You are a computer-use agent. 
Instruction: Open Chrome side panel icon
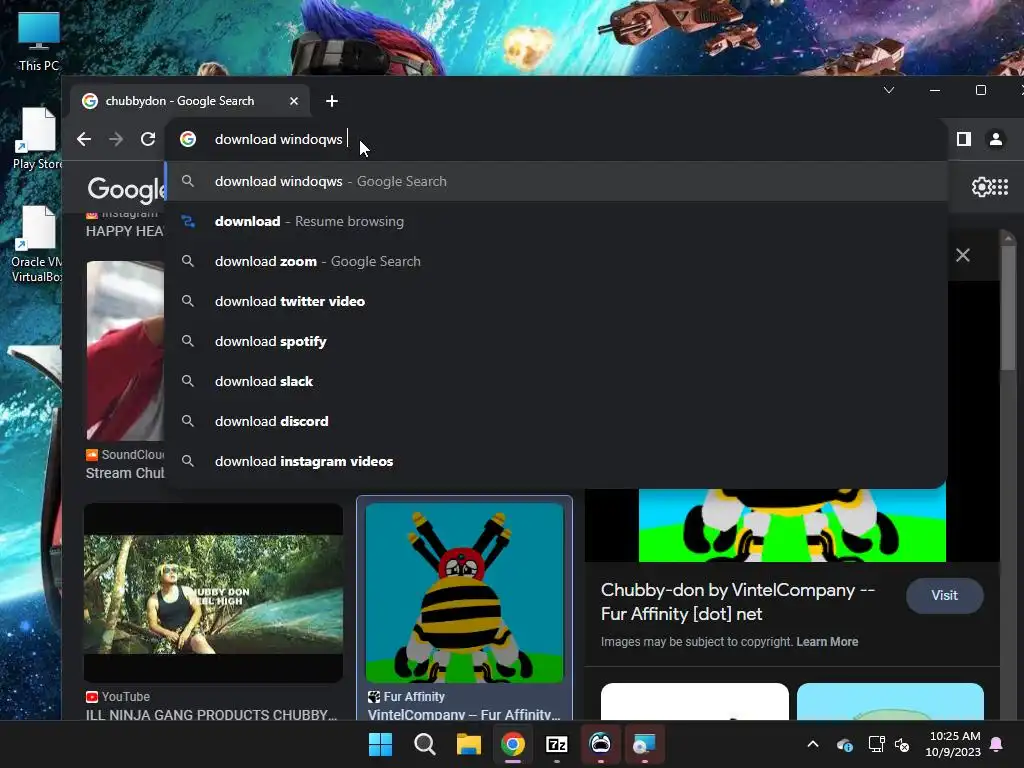point(964,139)
